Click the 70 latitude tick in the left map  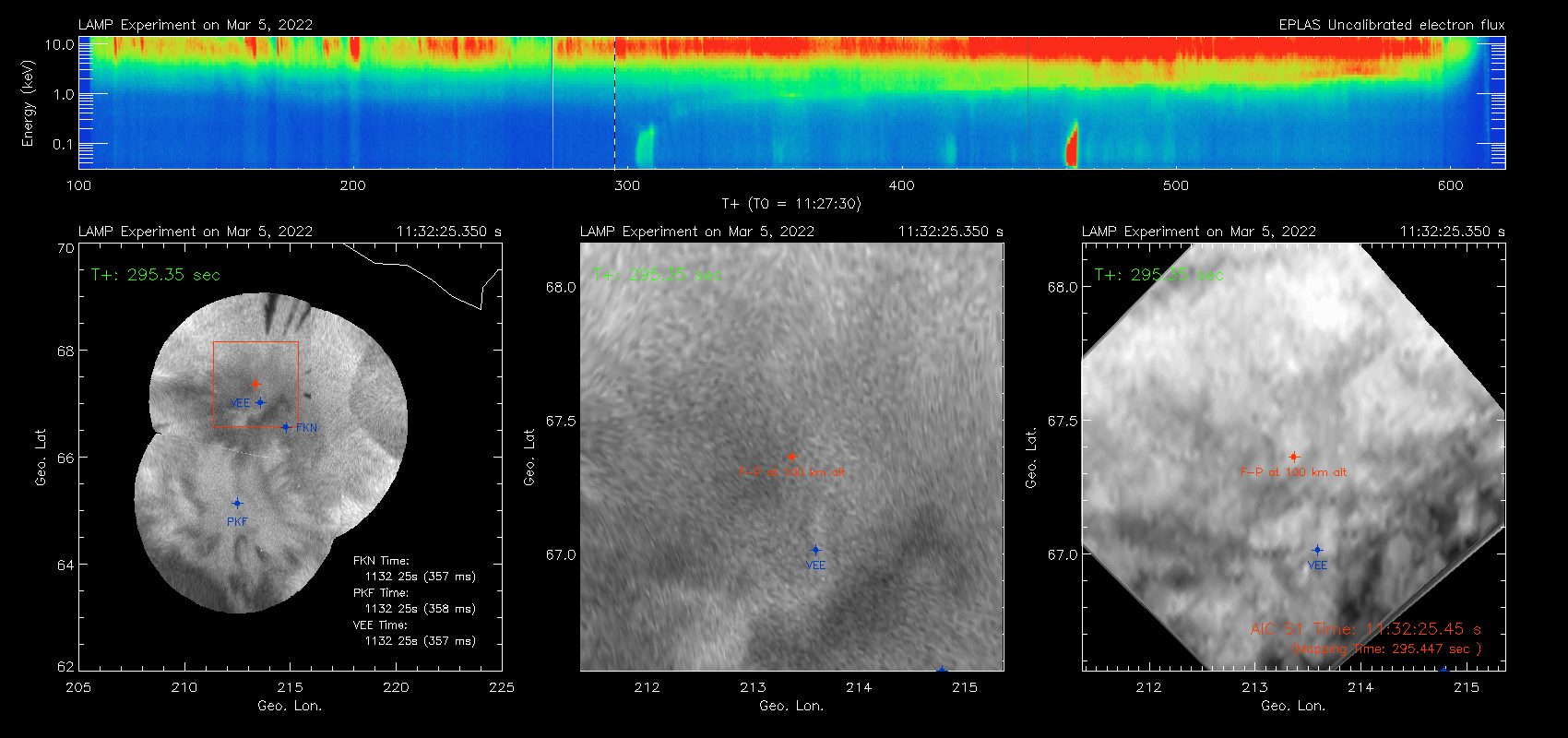click(65, 248)
